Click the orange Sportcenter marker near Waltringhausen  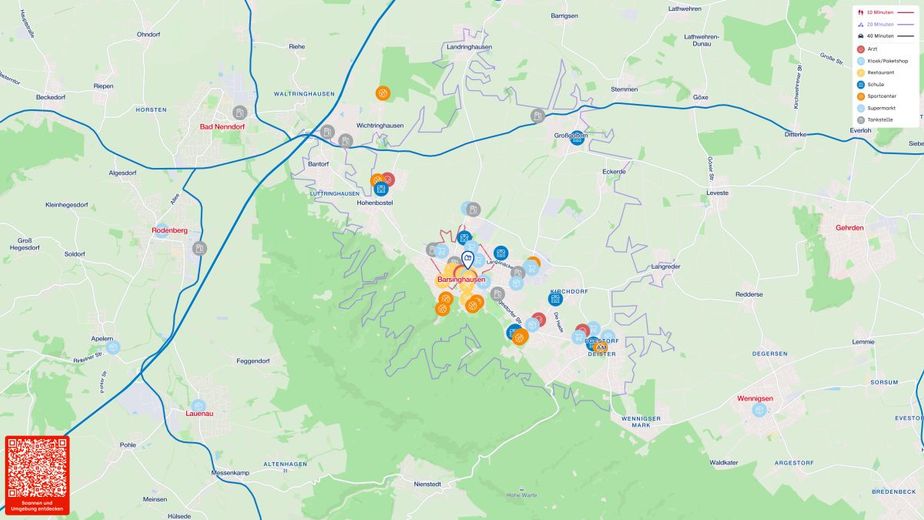pyautogui.click(x=383, y=93)
